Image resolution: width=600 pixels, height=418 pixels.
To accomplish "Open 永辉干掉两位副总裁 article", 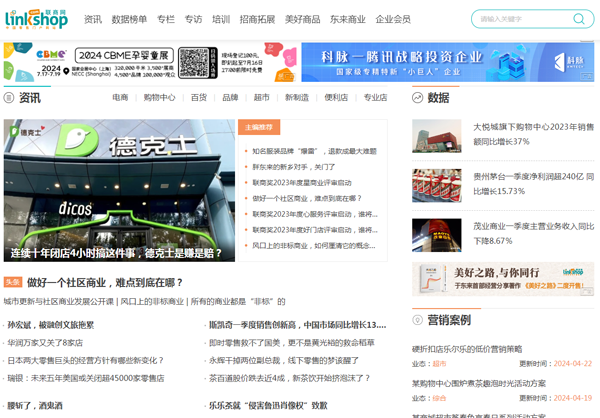I will pos(284,361).
